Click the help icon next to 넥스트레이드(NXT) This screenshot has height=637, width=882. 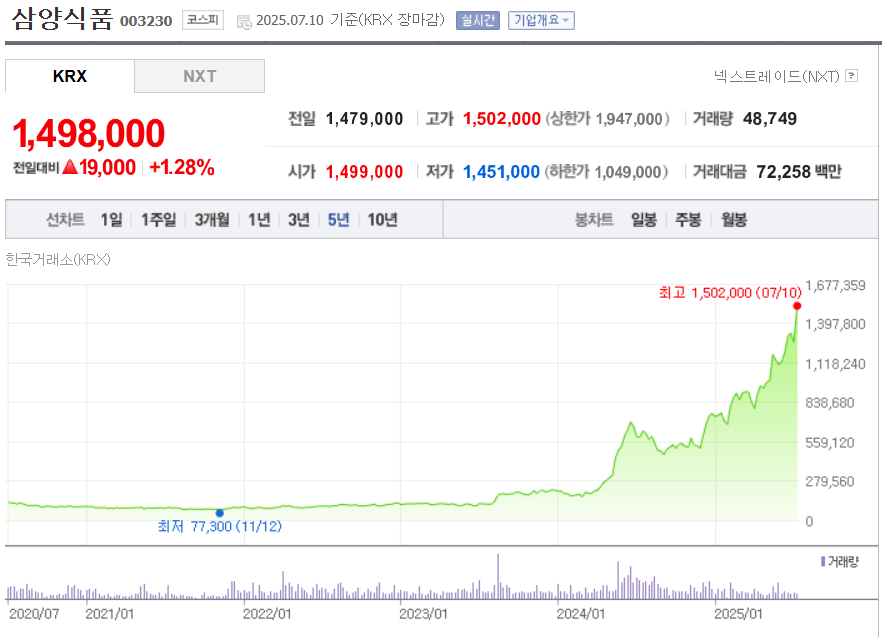[851, 76]
